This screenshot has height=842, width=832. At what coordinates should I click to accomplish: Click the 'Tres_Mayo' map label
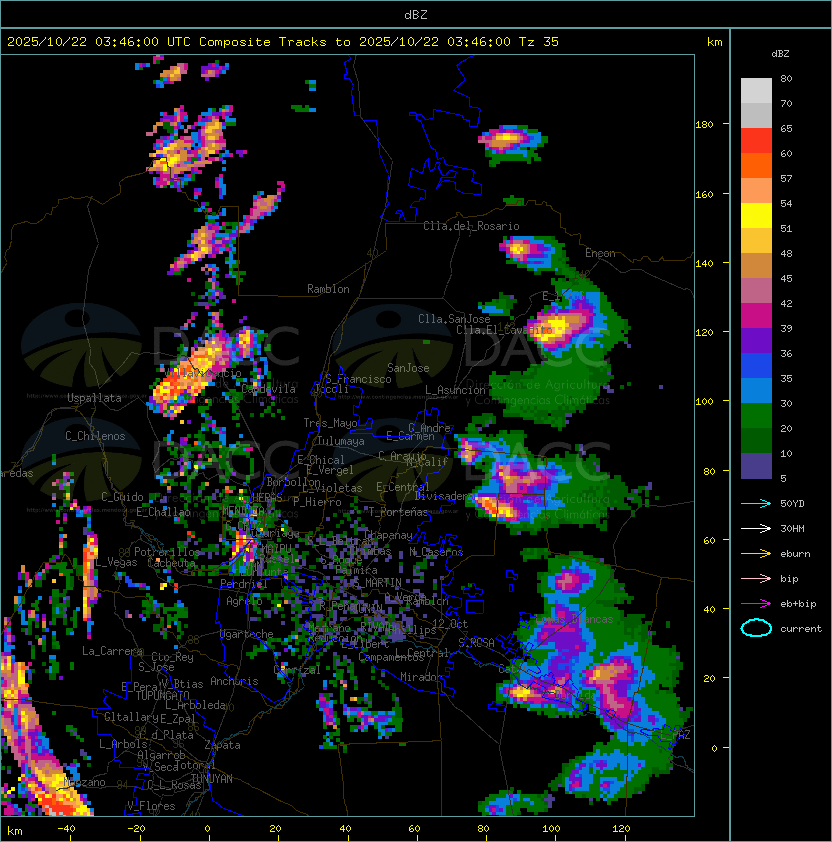point(330,423)
